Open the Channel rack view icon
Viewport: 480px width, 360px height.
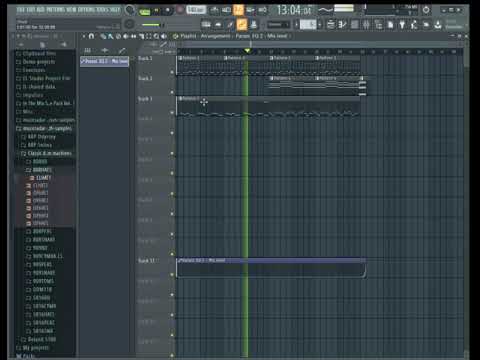pos(354,24)
